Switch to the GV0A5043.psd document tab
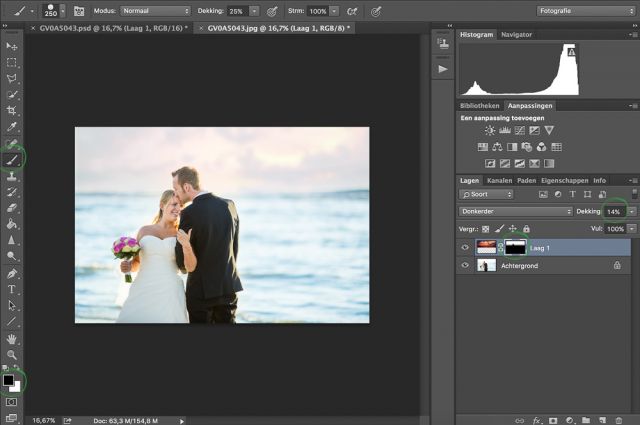 [113, 28]
